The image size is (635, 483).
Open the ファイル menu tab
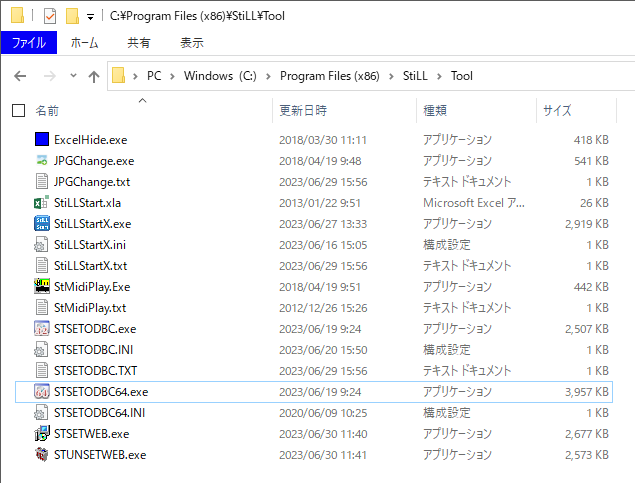28,43
